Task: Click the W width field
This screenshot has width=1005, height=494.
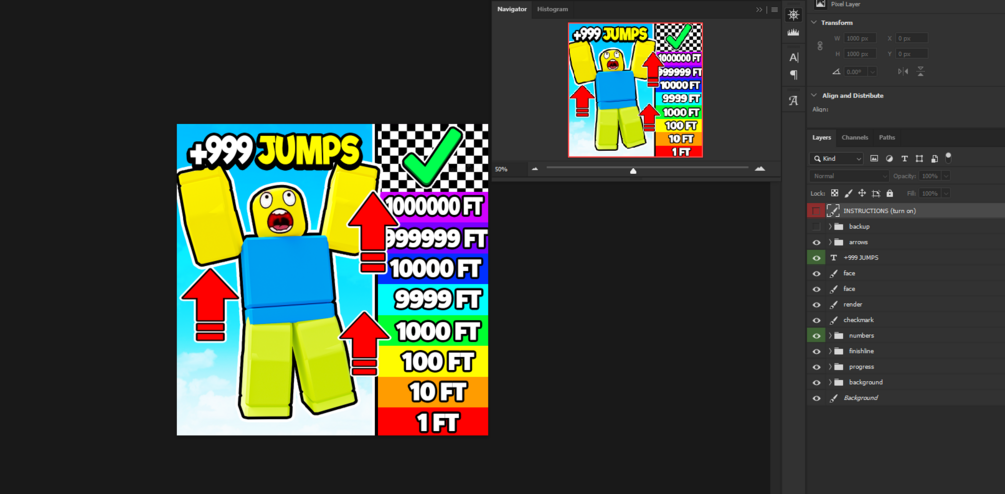Action: 860,38
